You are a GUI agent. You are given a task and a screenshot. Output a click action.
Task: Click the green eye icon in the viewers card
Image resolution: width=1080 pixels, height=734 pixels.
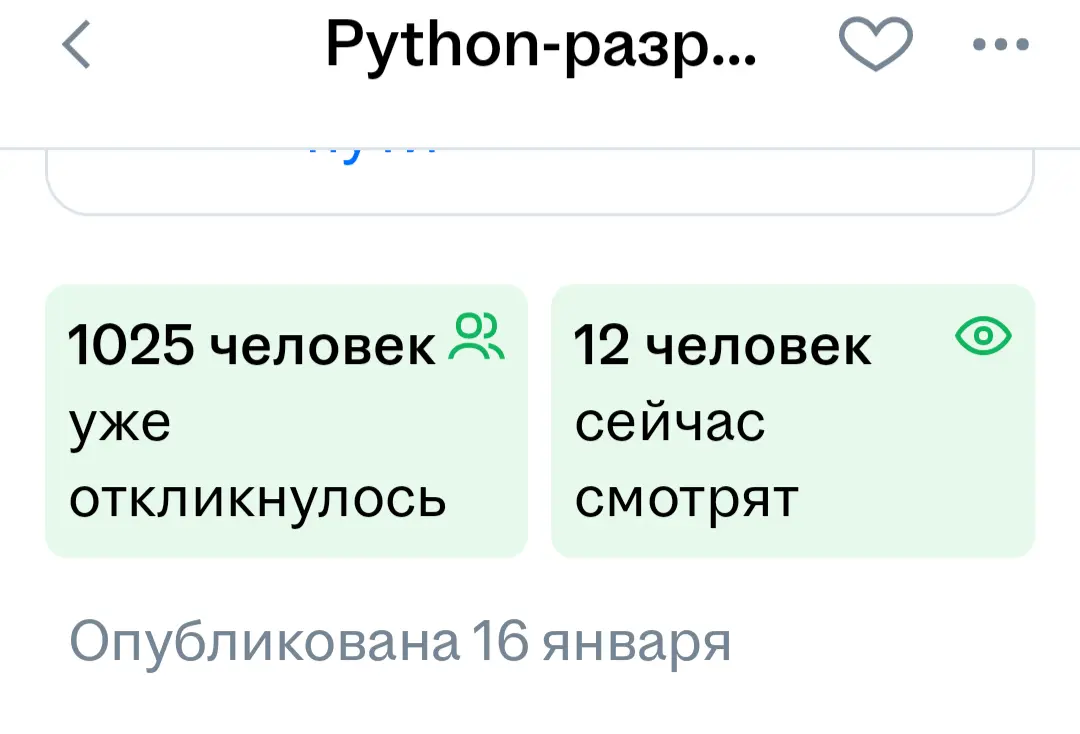984,337
